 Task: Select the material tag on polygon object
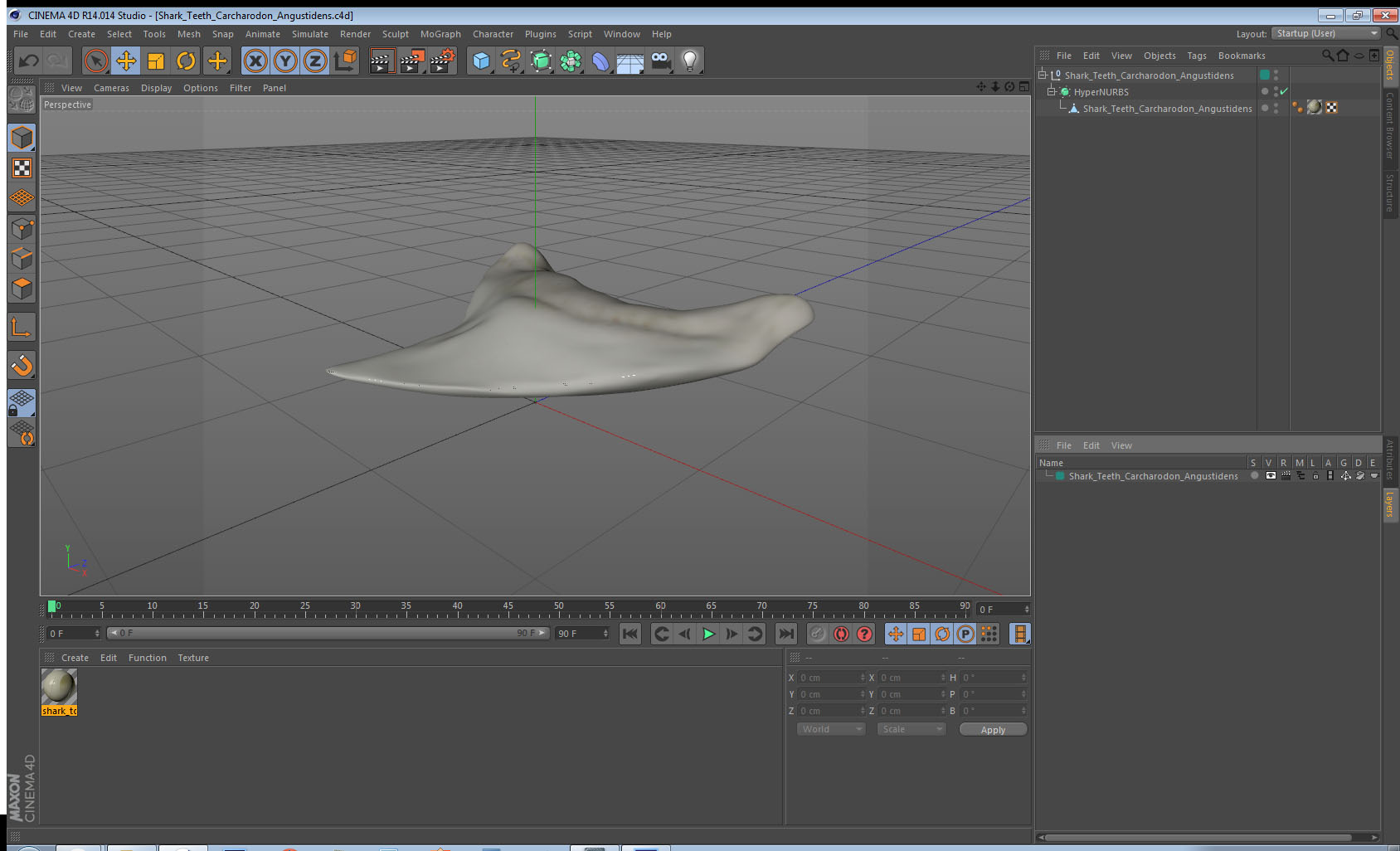coord(1315,107)
